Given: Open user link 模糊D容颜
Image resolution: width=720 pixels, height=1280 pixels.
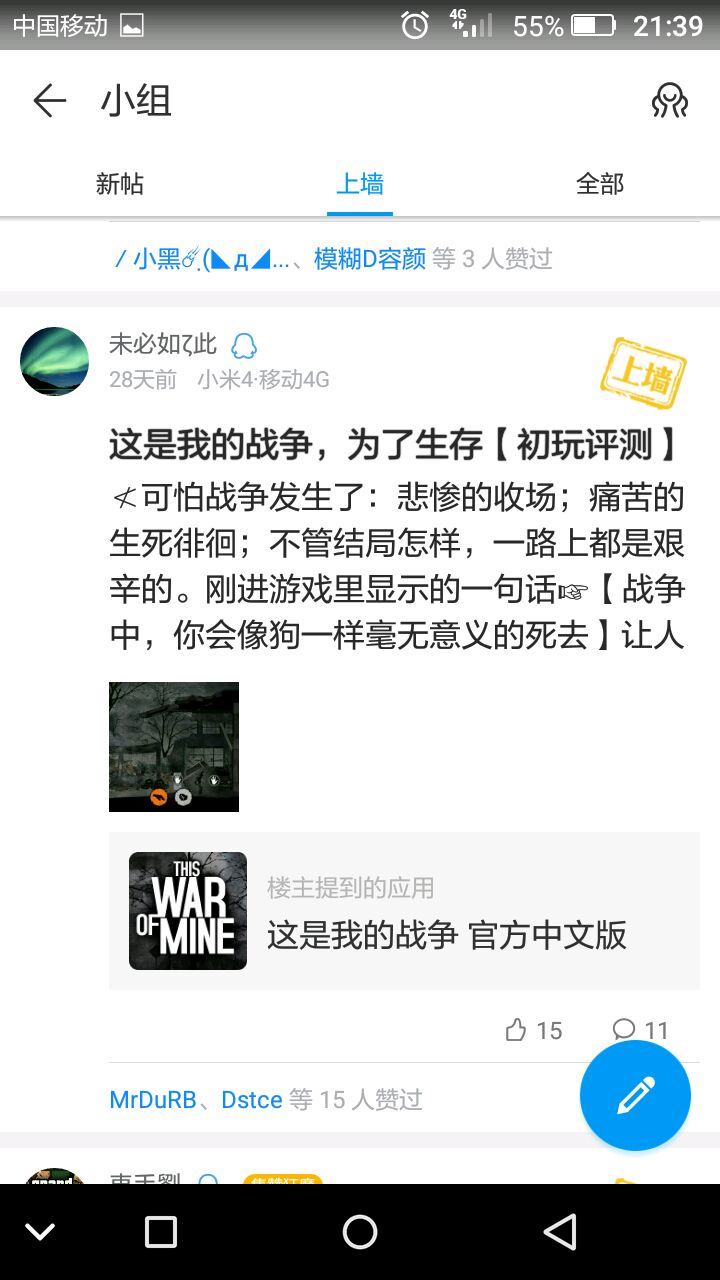Looking at the screenshot, I should click(370, 259).
